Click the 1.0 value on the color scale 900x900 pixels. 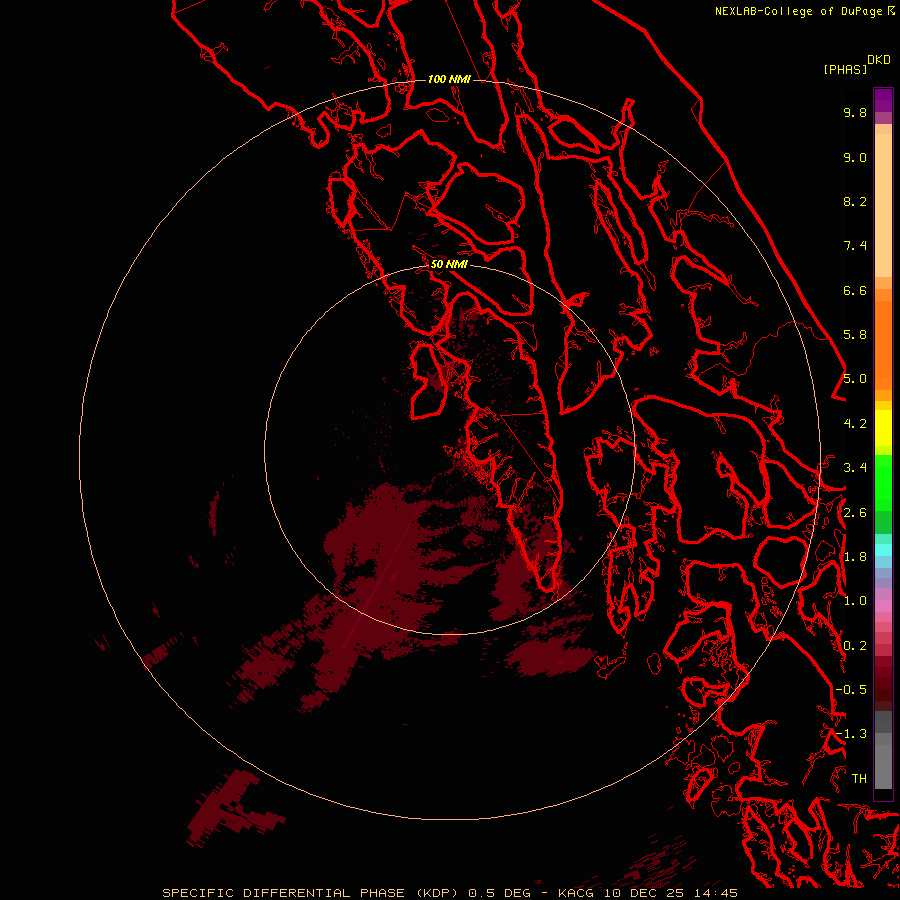pos(855,601)
